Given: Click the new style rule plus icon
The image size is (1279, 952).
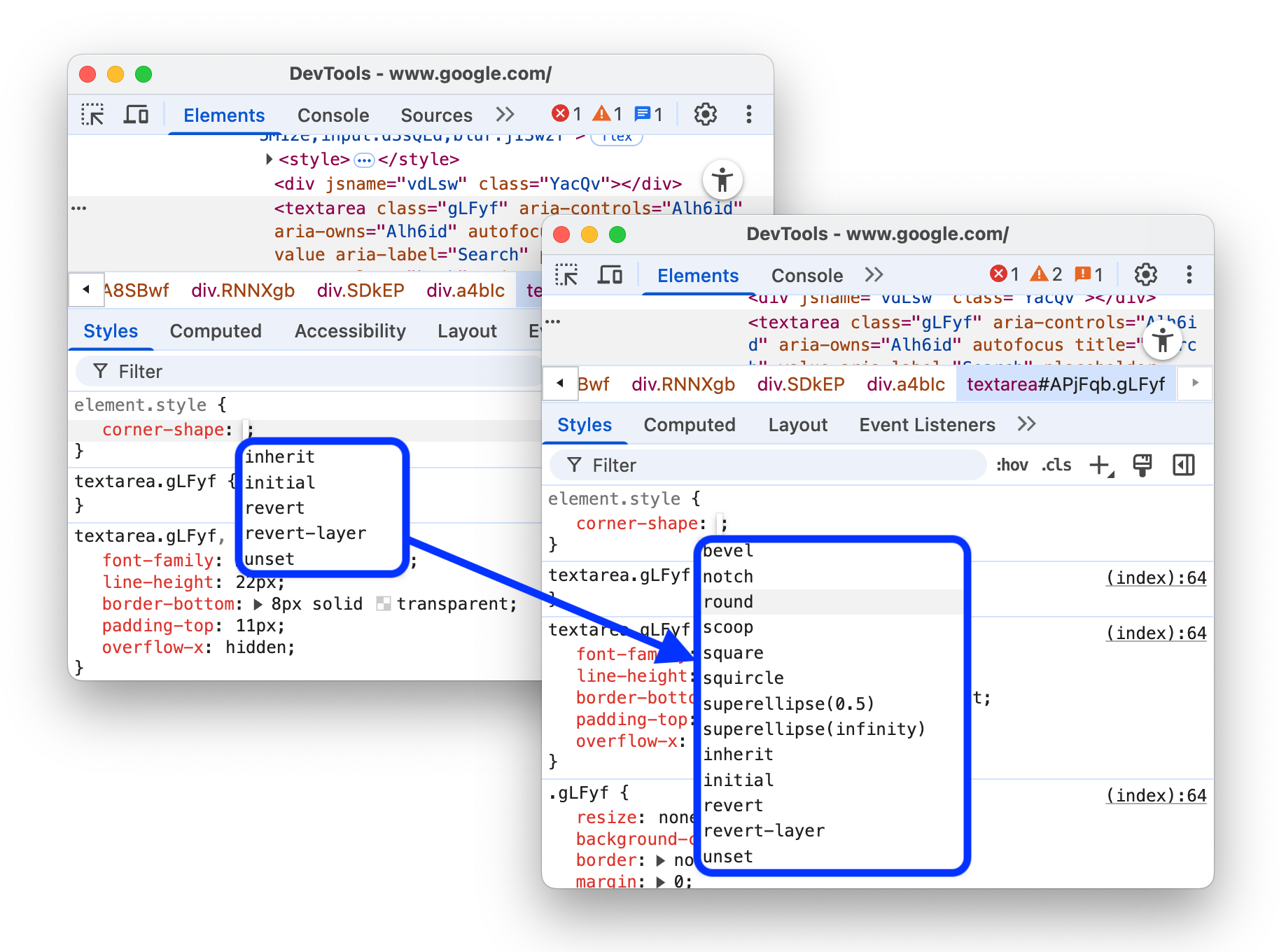Looking at the screenshot, I should (1100, 465).
